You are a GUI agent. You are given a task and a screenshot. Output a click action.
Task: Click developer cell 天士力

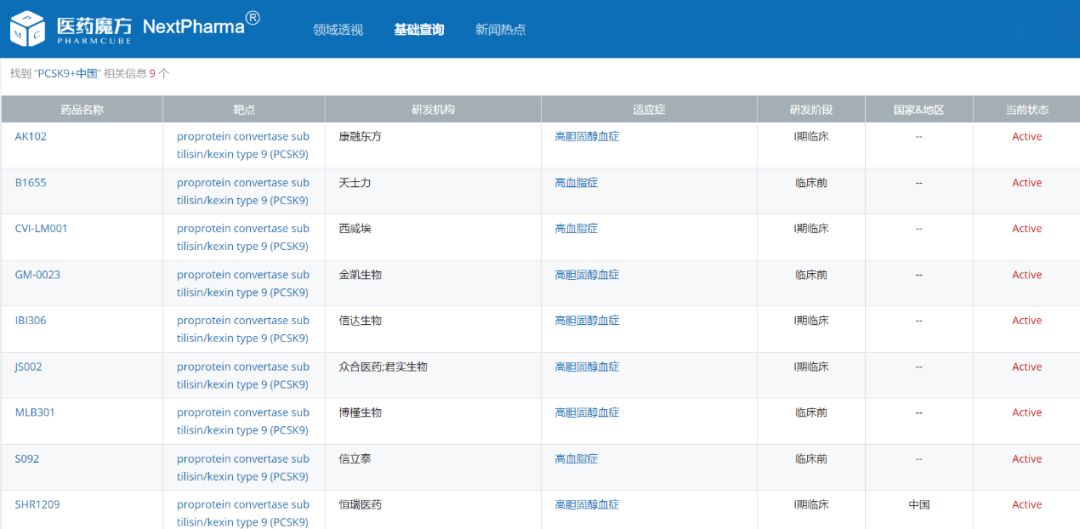(x=354, y=183)
